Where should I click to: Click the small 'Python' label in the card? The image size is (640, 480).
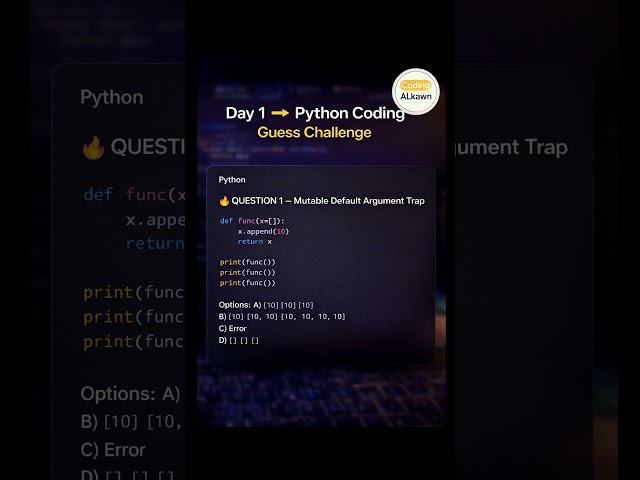click(x=232, y=180)
